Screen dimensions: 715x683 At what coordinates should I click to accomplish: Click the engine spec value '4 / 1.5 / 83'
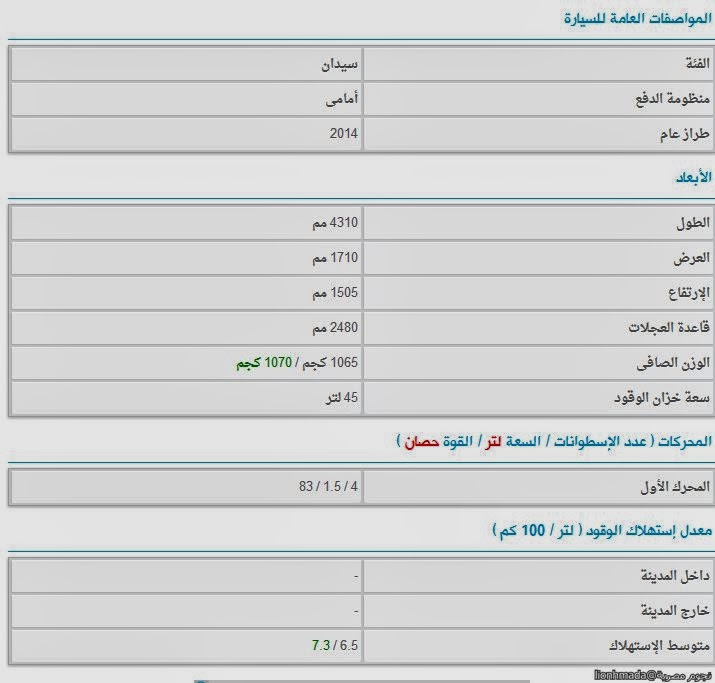328,487
